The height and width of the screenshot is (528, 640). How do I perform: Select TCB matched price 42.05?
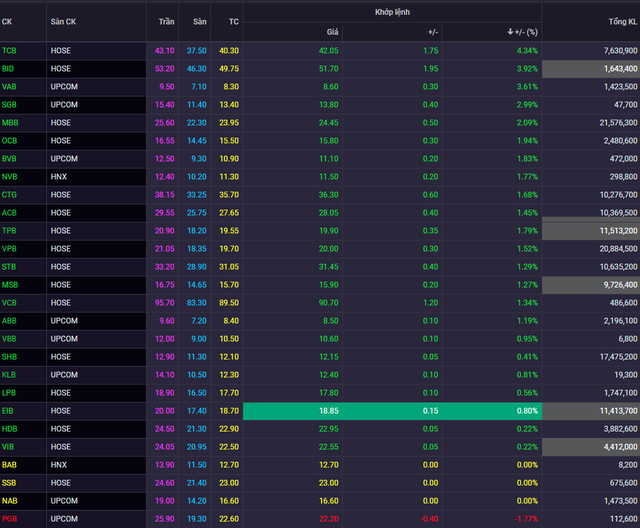point(329,51)
